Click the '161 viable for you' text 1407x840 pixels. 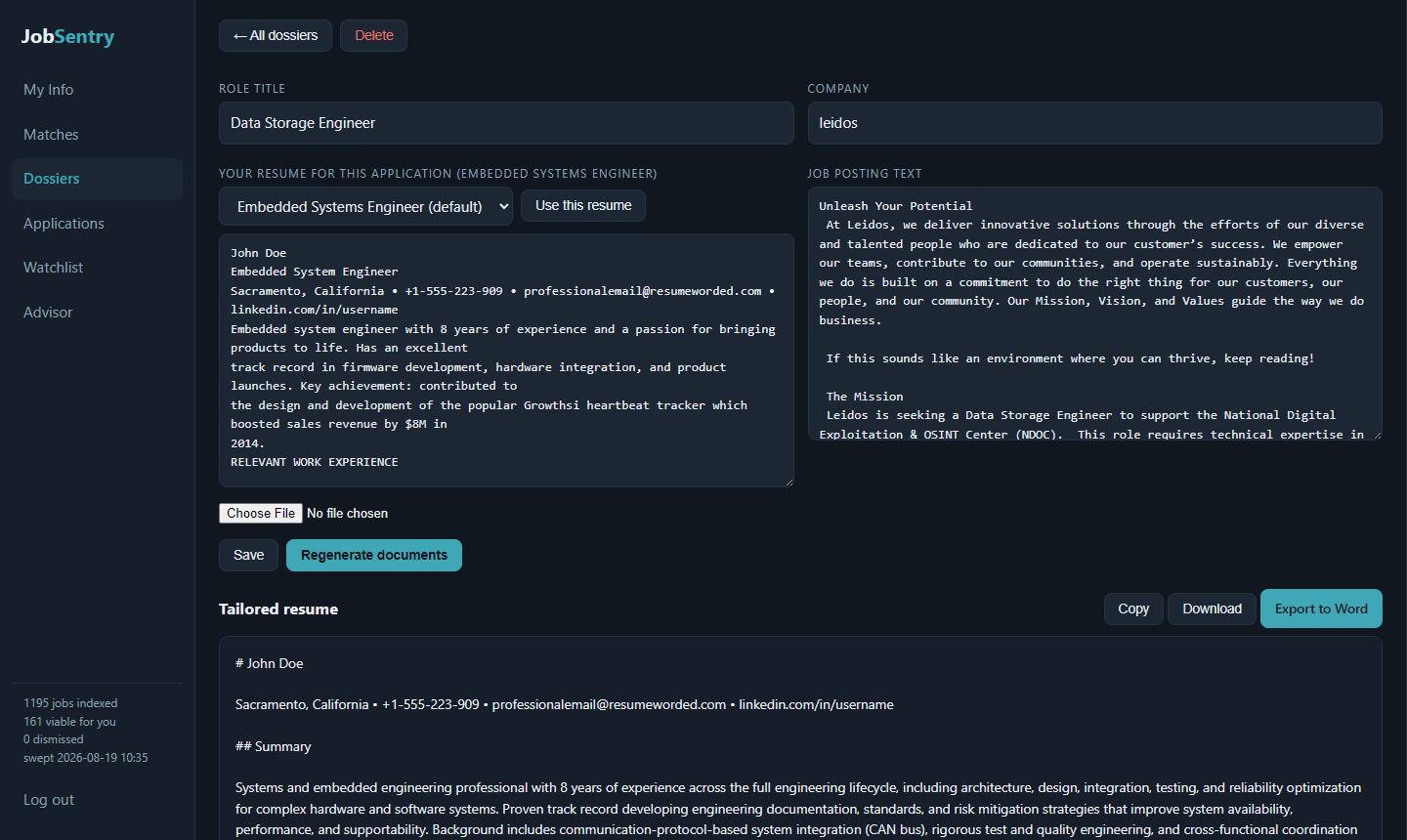pos(69,722)
